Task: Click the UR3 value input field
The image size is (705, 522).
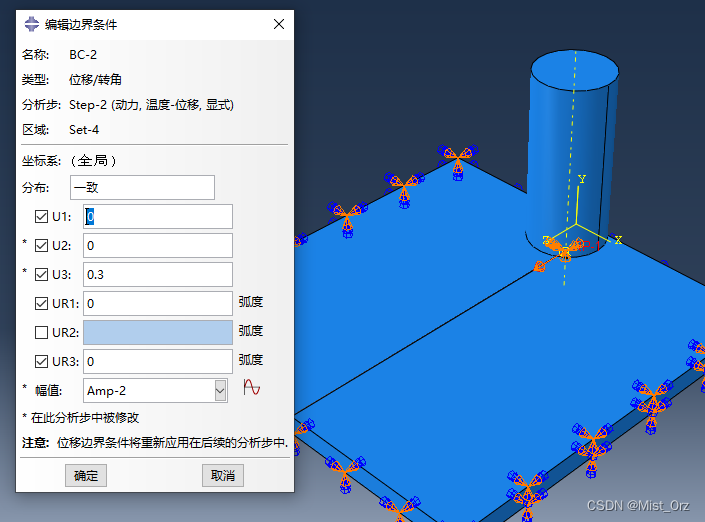Action: [x=157, y=361]
